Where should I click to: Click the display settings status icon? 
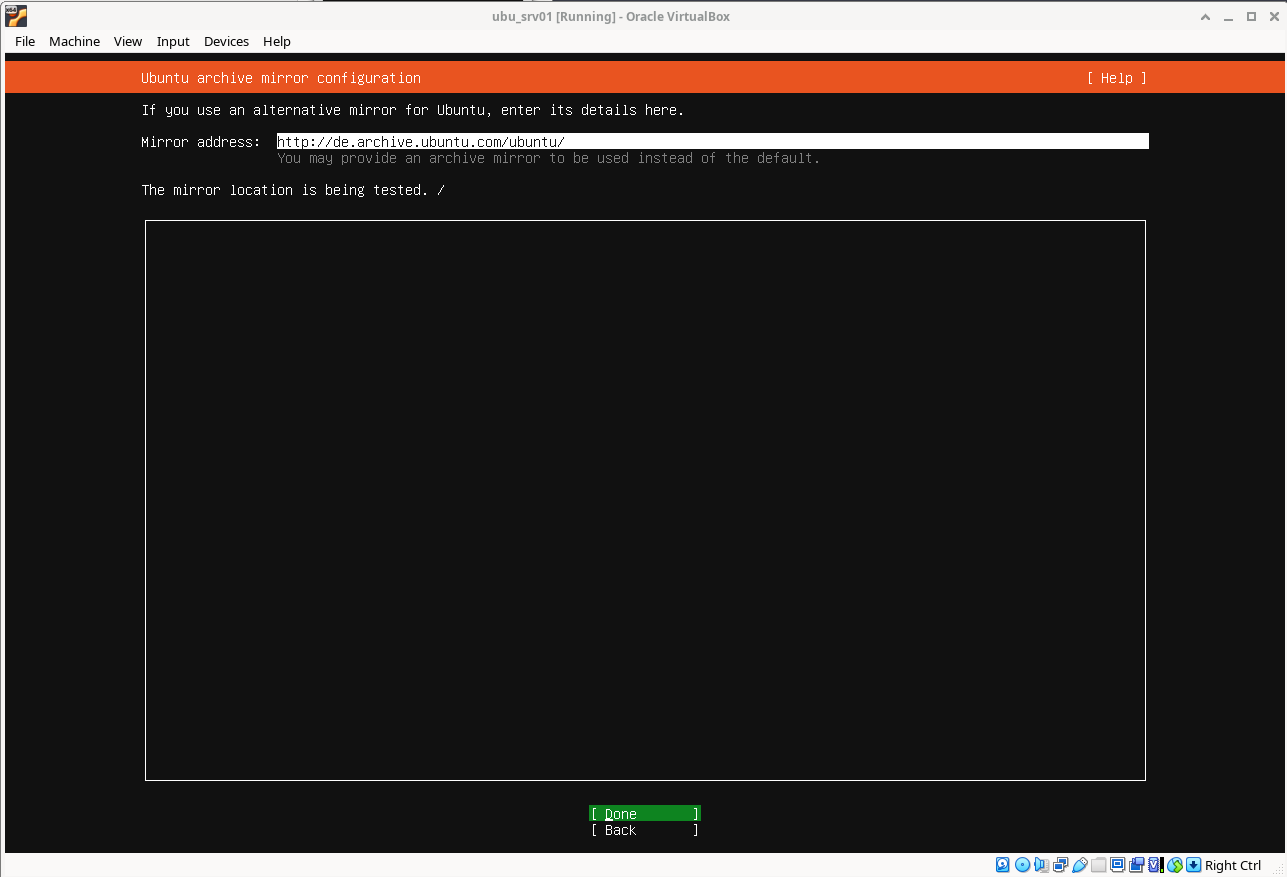pyautogui.click(x=1117, y=865)
